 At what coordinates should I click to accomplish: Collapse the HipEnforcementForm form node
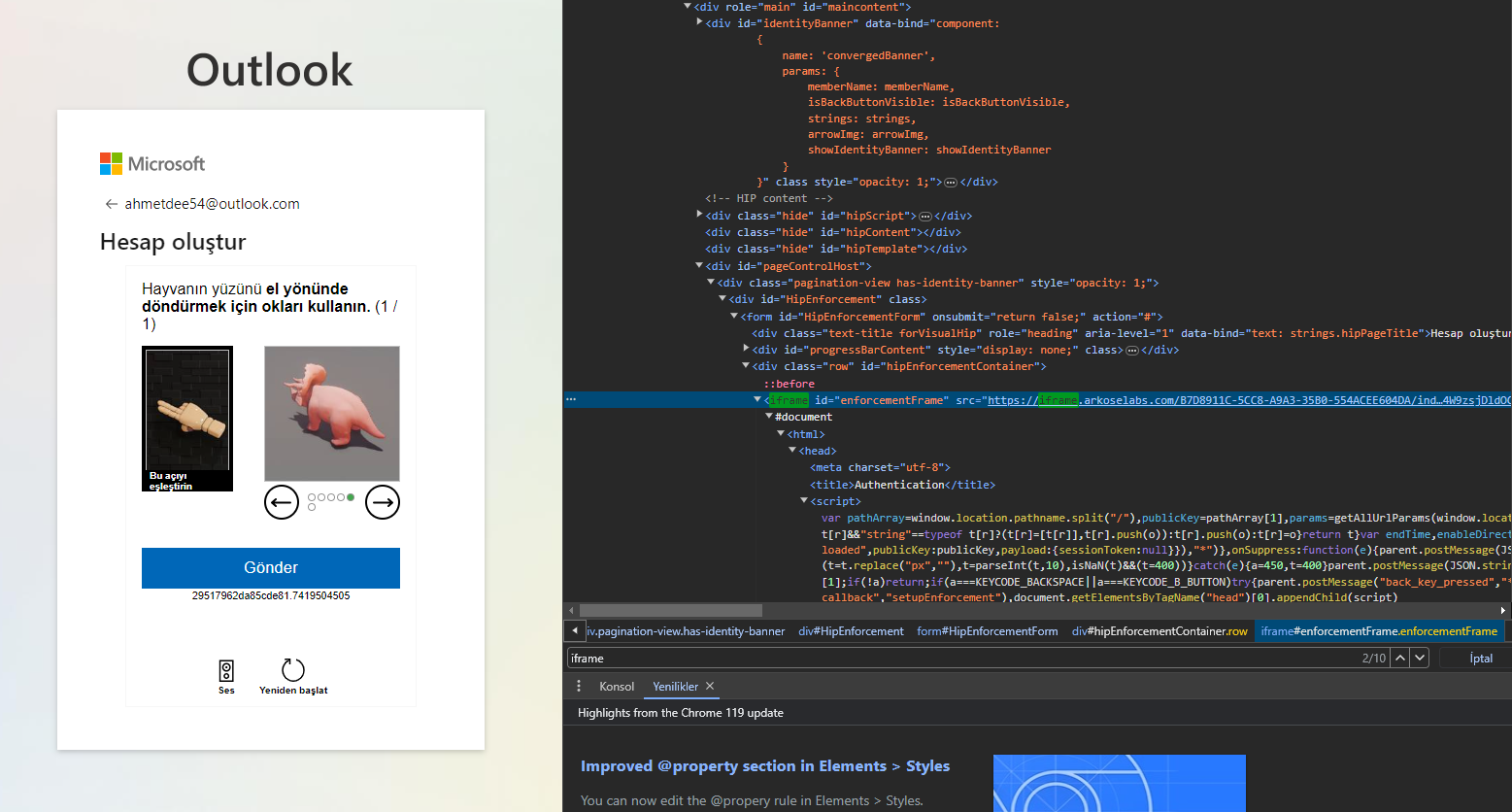(734, 316)
